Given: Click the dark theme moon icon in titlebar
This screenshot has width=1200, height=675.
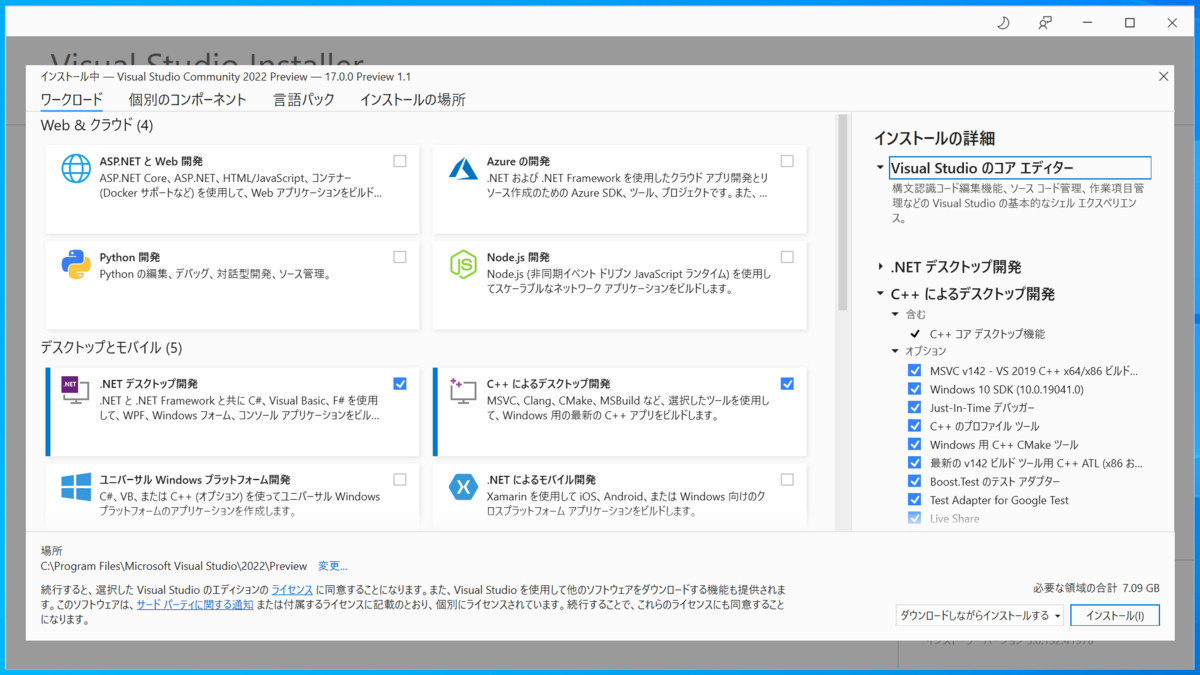Looking at the screenshot, I should pos(1004,22).
